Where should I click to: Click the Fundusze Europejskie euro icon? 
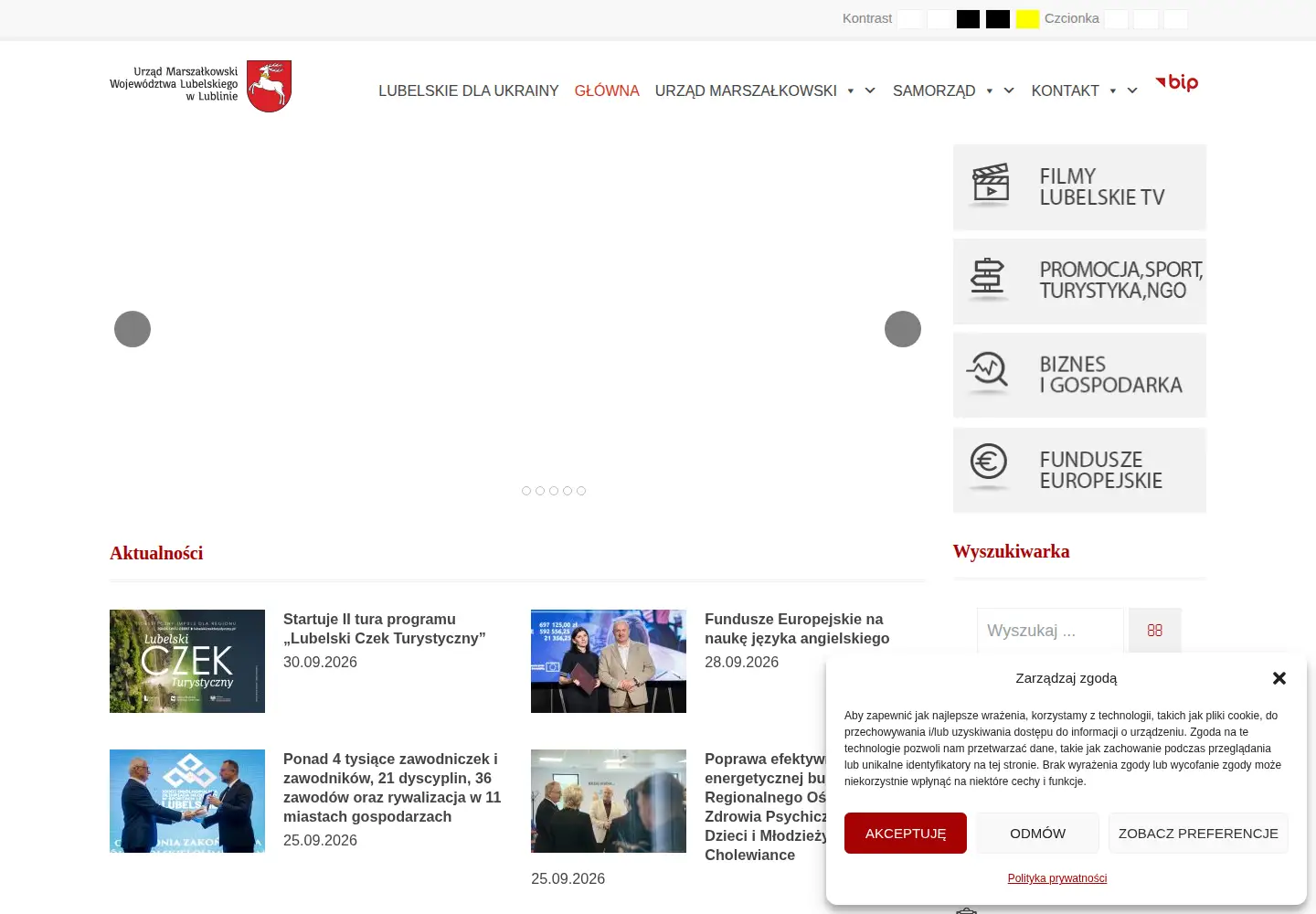(x=989, y=463)
